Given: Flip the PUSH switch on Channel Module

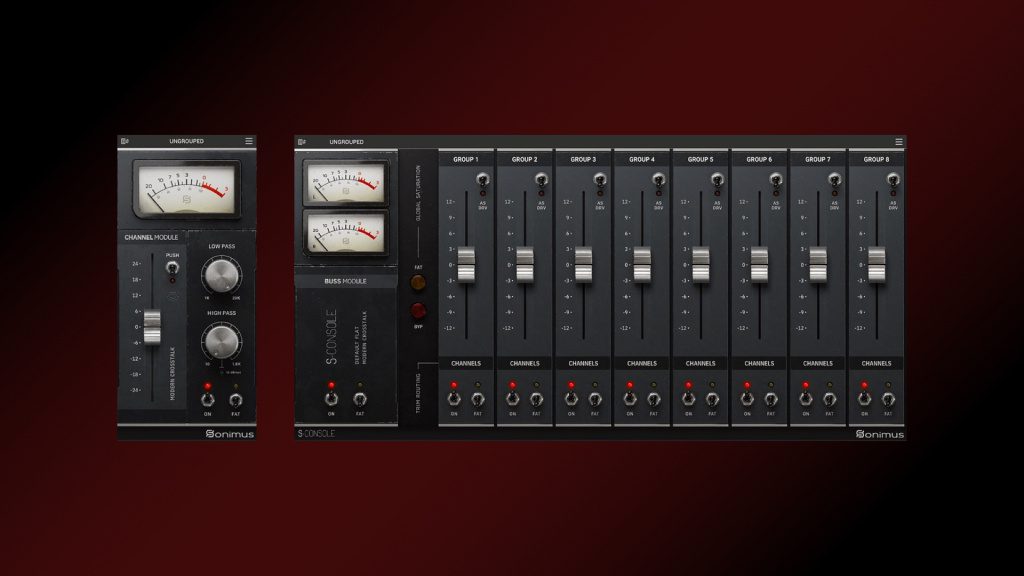Looking at the screenshot, I should [172, 268].
